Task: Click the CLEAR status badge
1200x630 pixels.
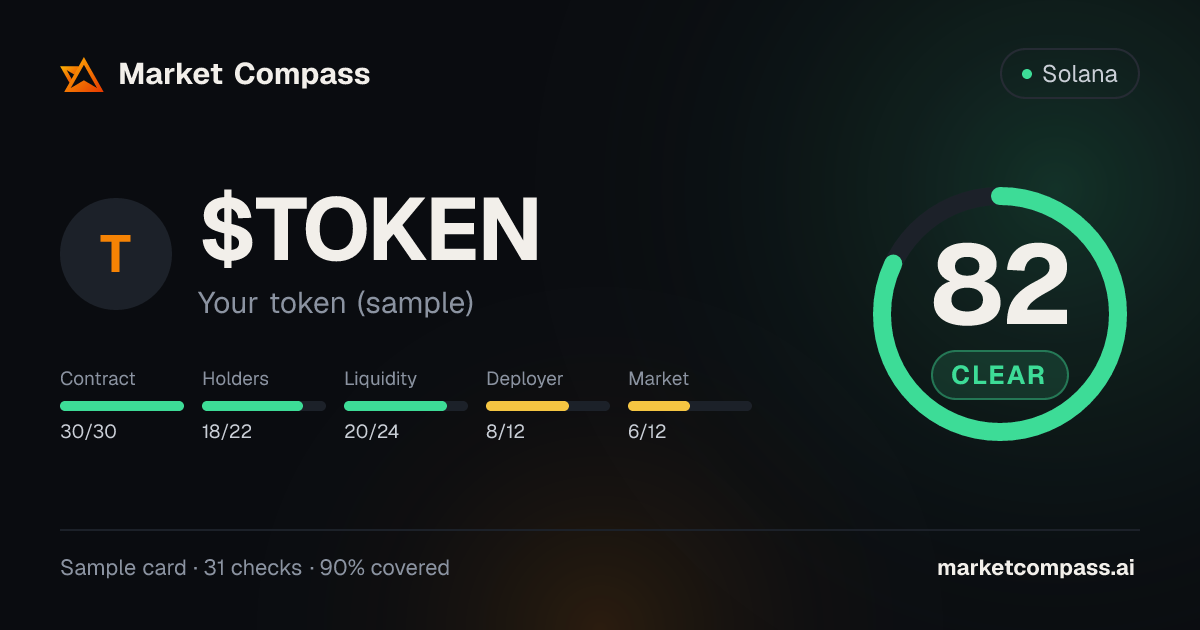Action: (x=999, y=375)
